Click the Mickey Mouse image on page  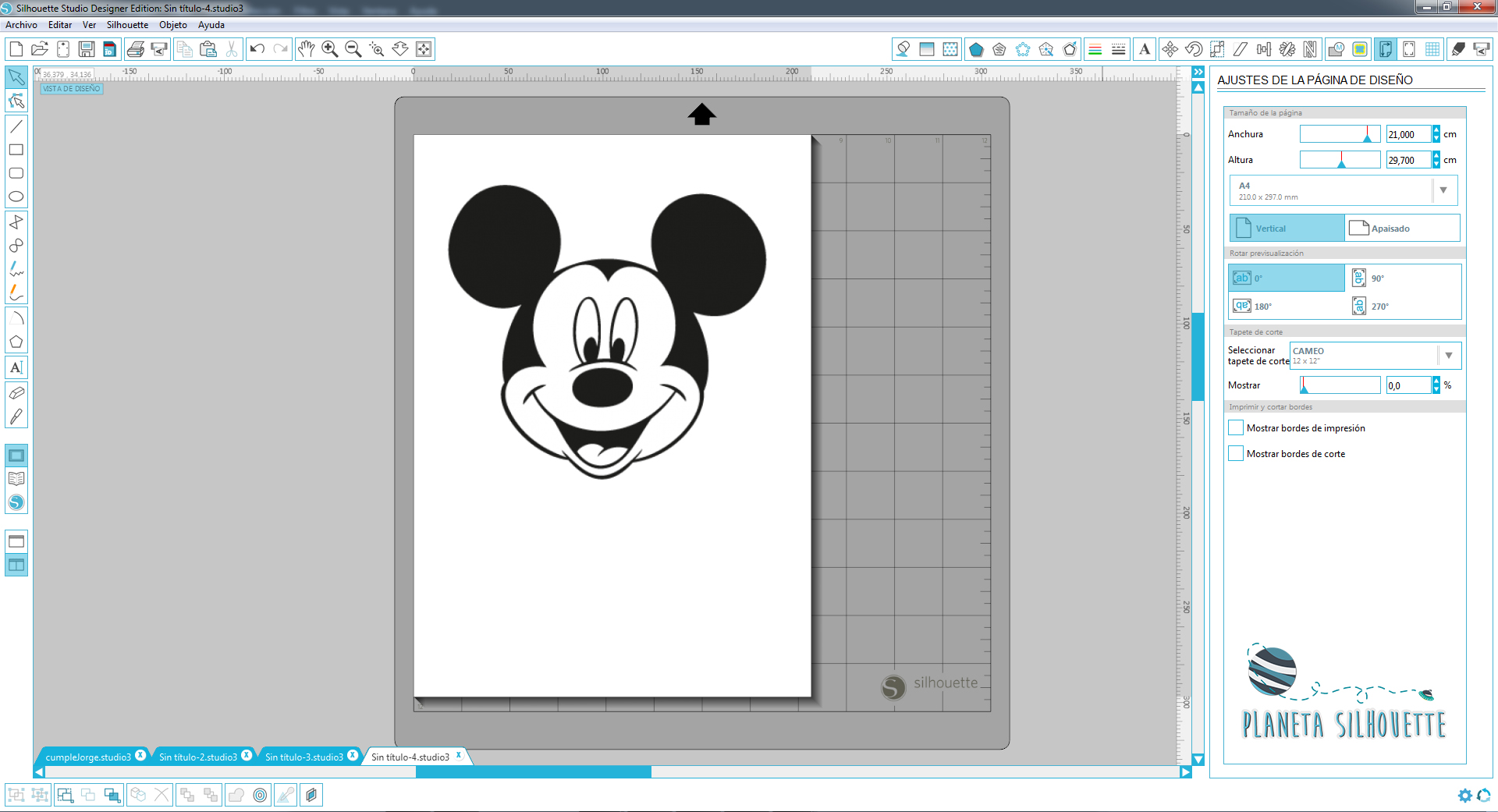607,332
